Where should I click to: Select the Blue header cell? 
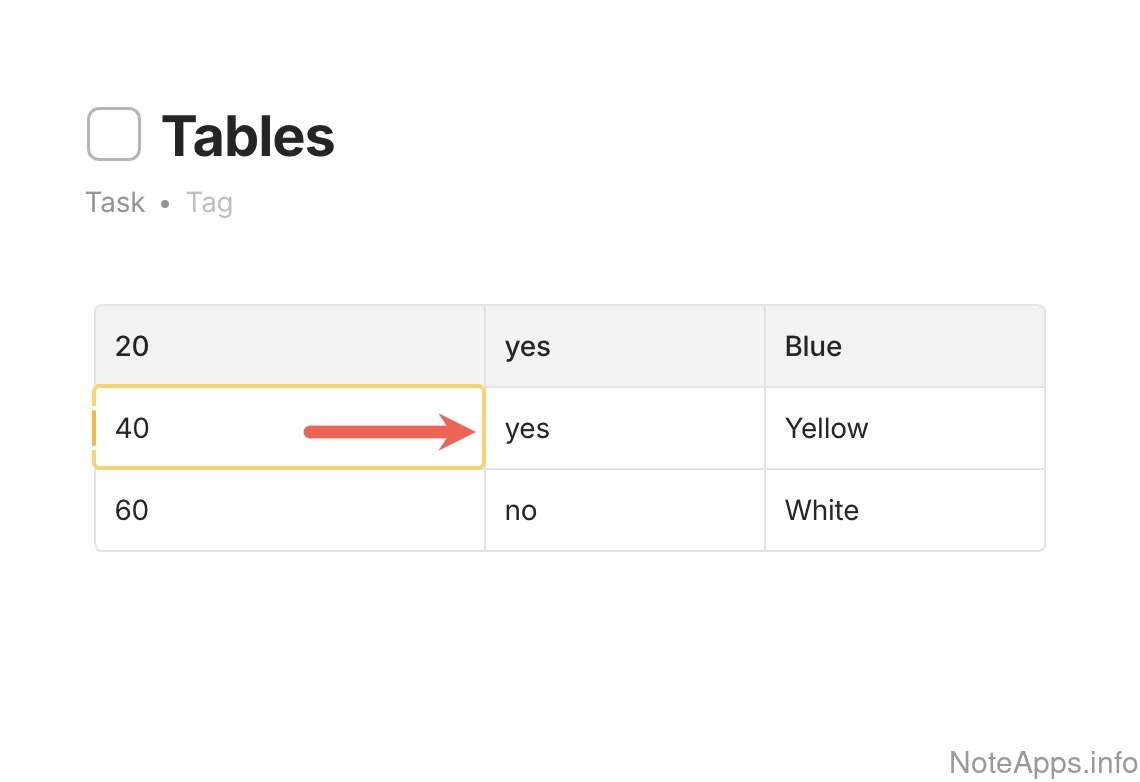click(904, 346)
